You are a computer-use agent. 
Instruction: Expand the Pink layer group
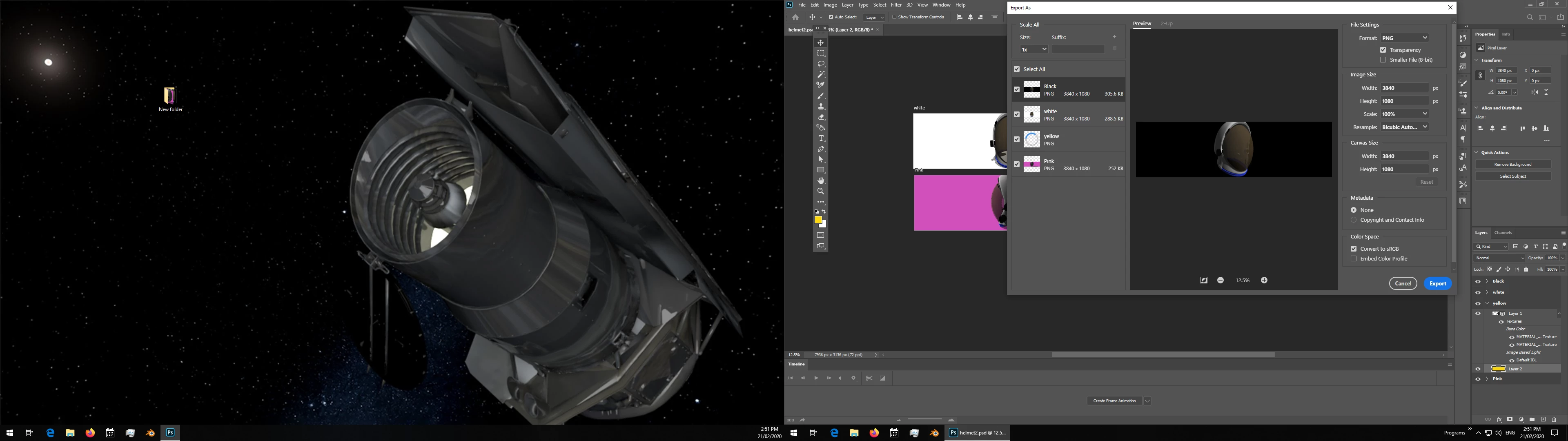pos(1487,379)
